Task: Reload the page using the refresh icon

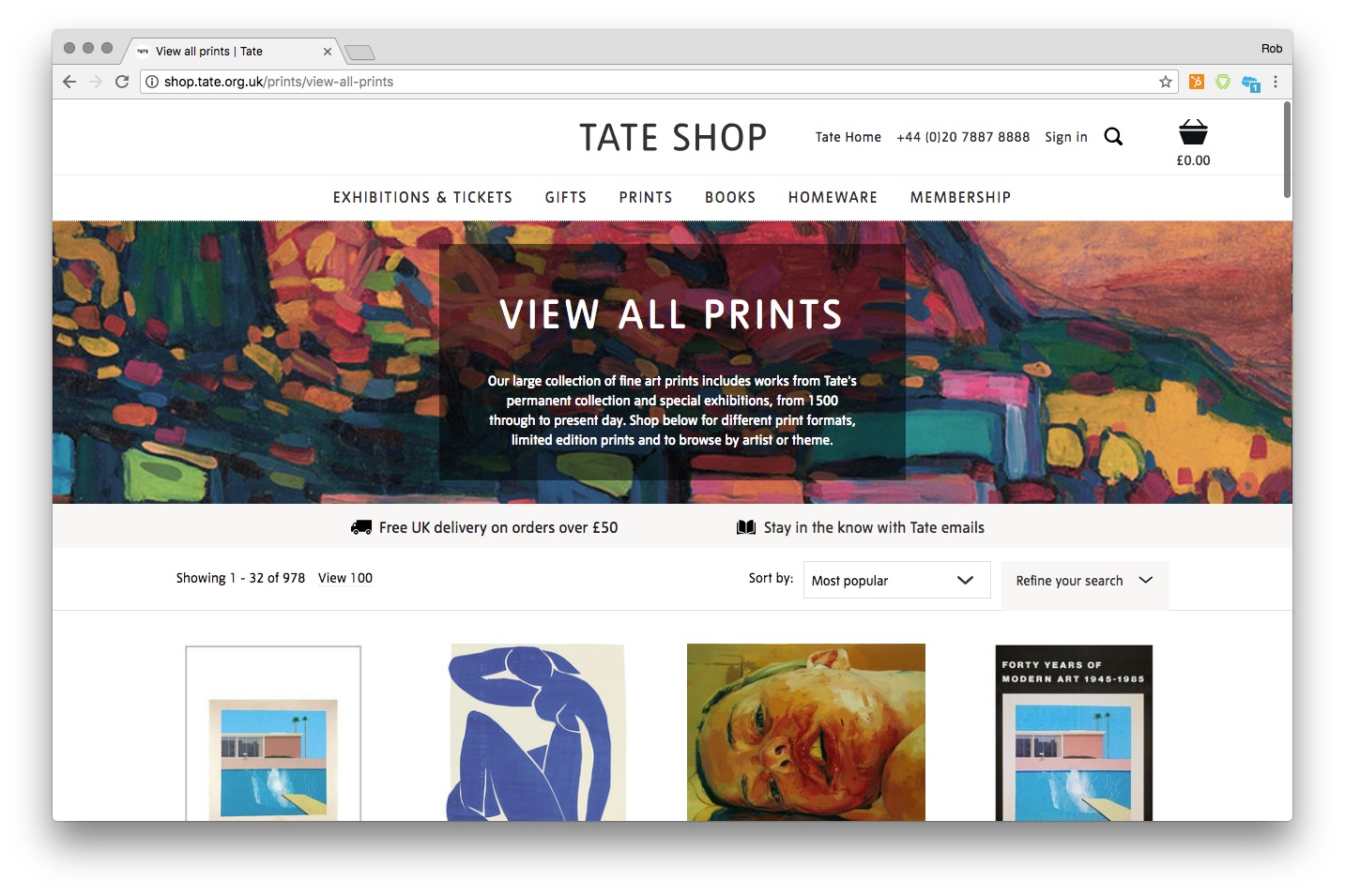Action: pos(122,82)
